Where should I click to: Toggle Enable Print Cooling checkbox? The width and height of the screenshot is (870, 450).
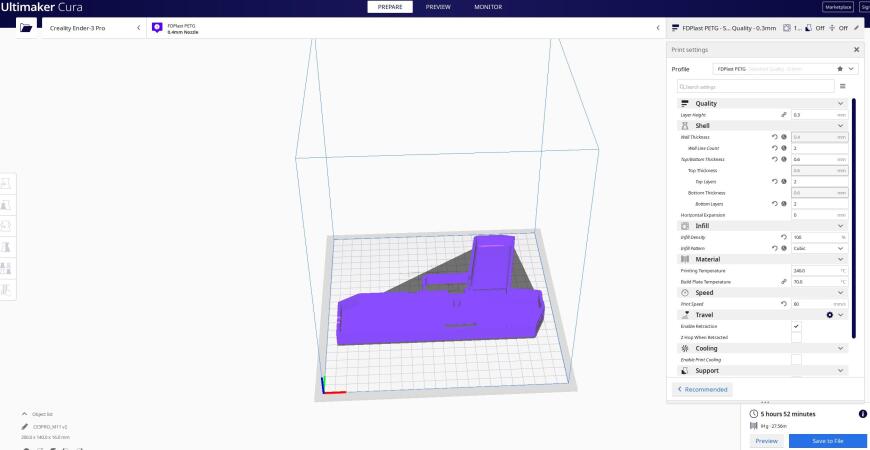tap(796, 360)
